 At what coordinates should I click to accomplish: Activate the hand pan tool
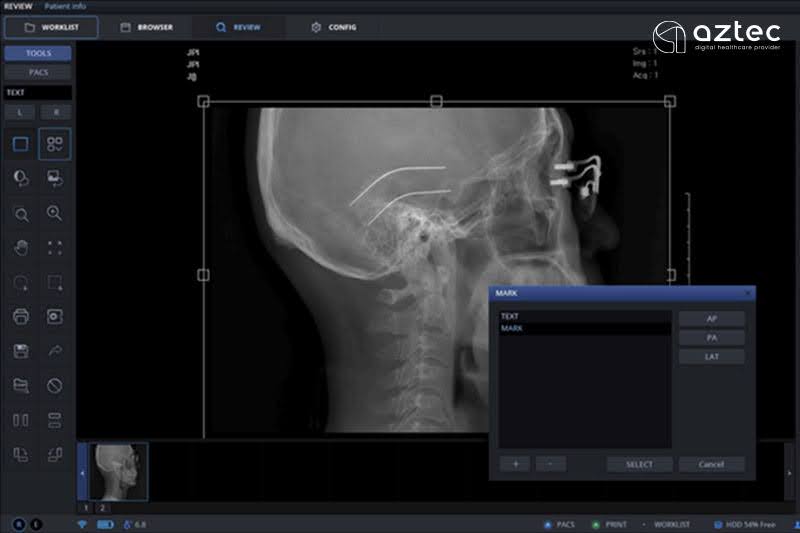pos(21,248)
